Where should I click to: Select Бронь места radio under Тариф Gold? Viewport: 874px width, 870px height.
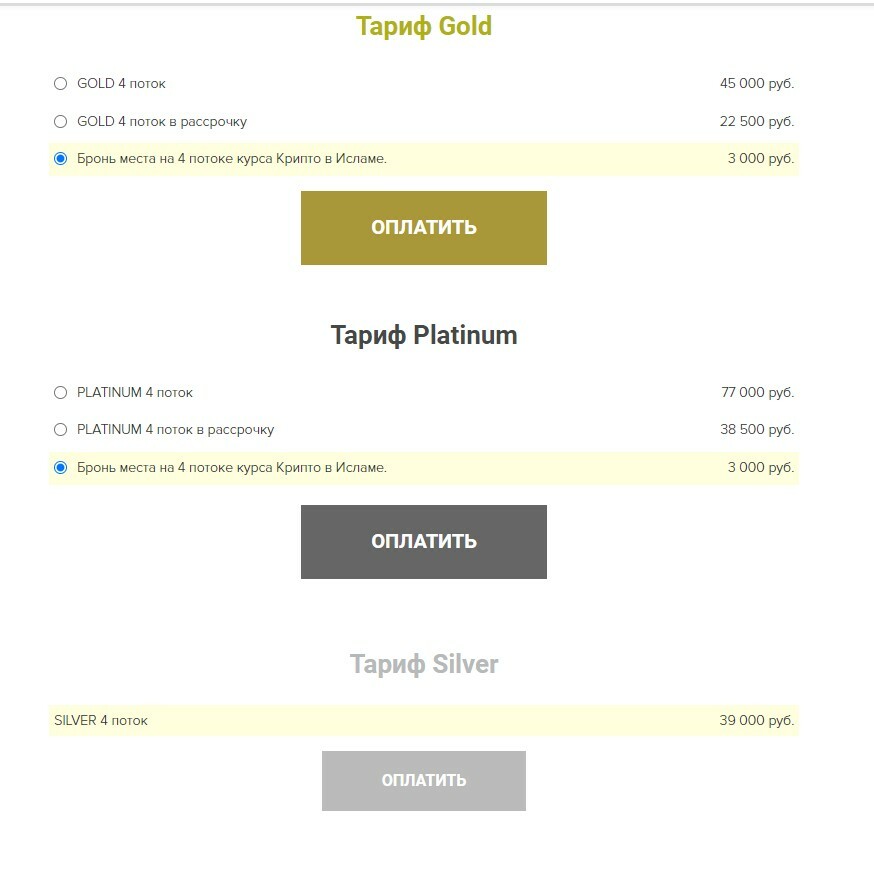(x=60, y=159)
